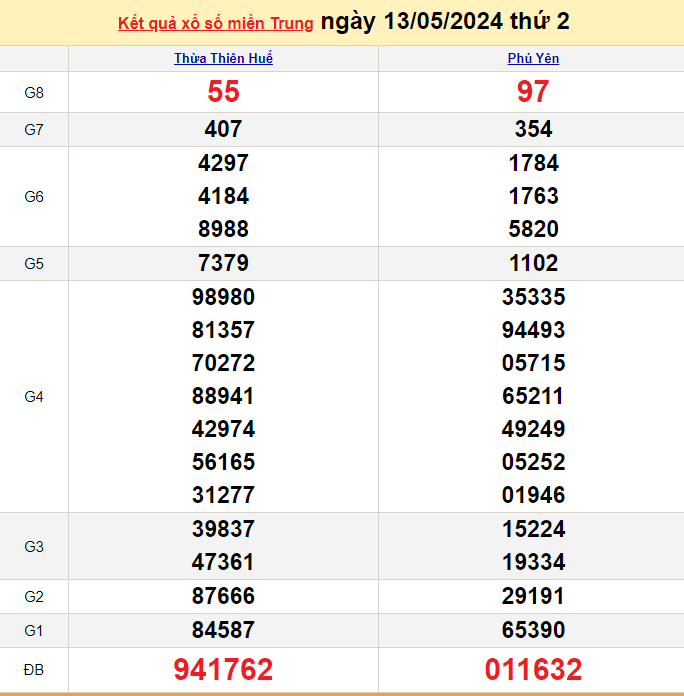The height and width of the screenshot is (696, 684).
Task: Click G4 number 49249
Action: 533,429
